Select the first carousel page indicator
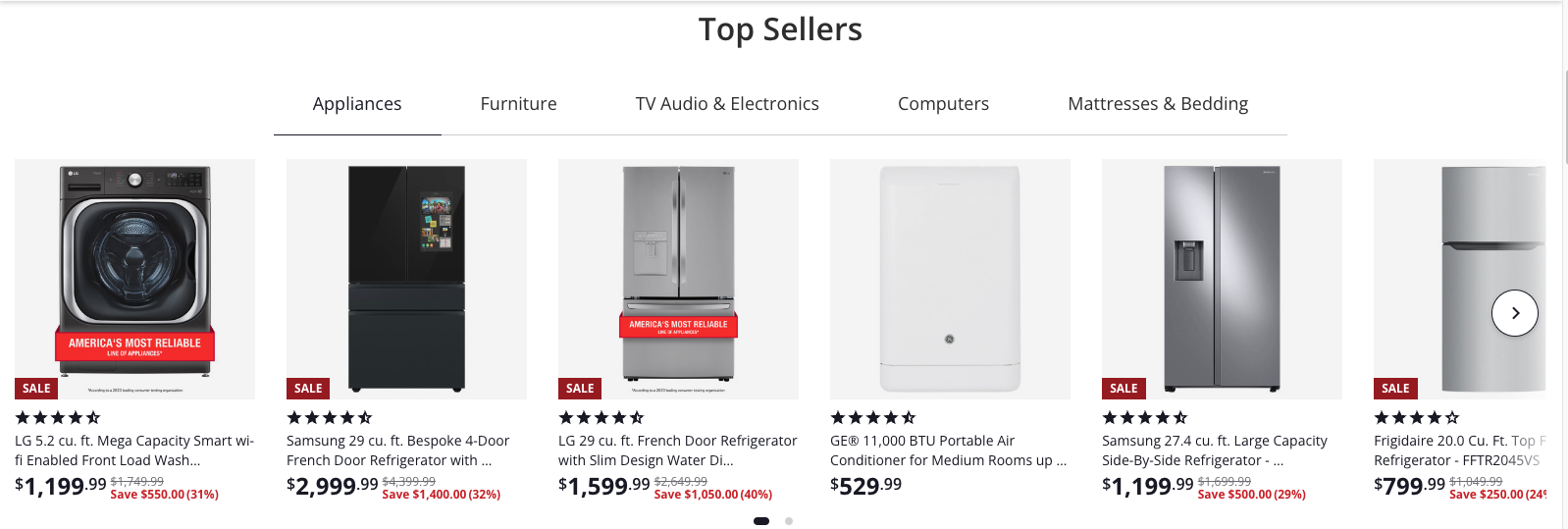Viewport: 1568px width, 529px height. tap(761, 521)
